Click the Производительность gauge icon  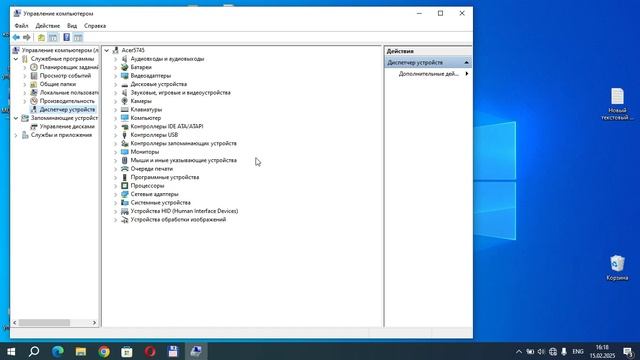34,101
